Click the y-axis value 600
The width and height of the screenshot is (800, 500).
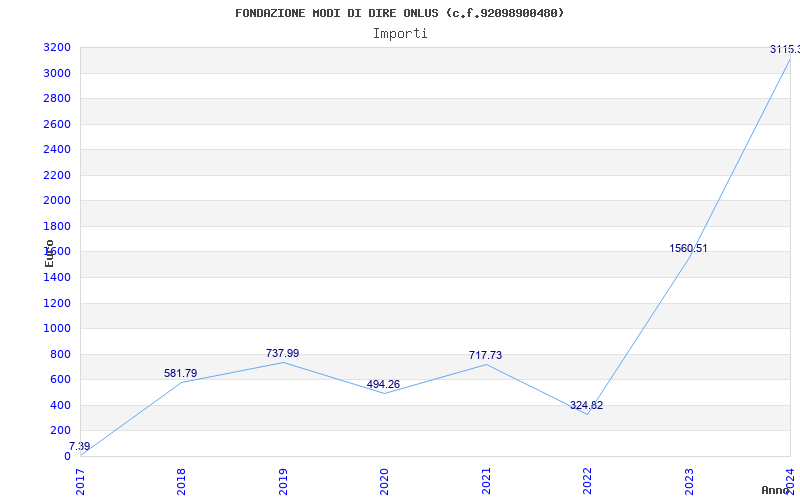click(x=61, y=380)
